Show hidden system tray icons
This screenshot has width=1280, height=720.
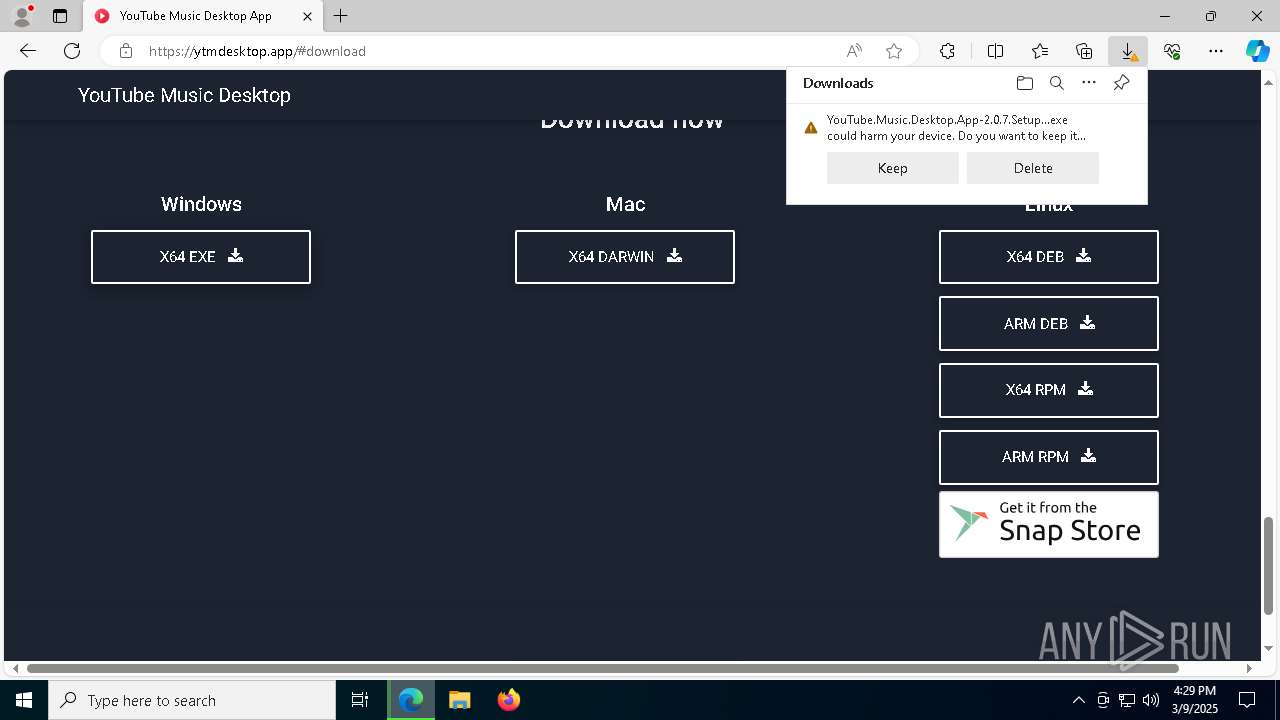tap(1078, 700)
